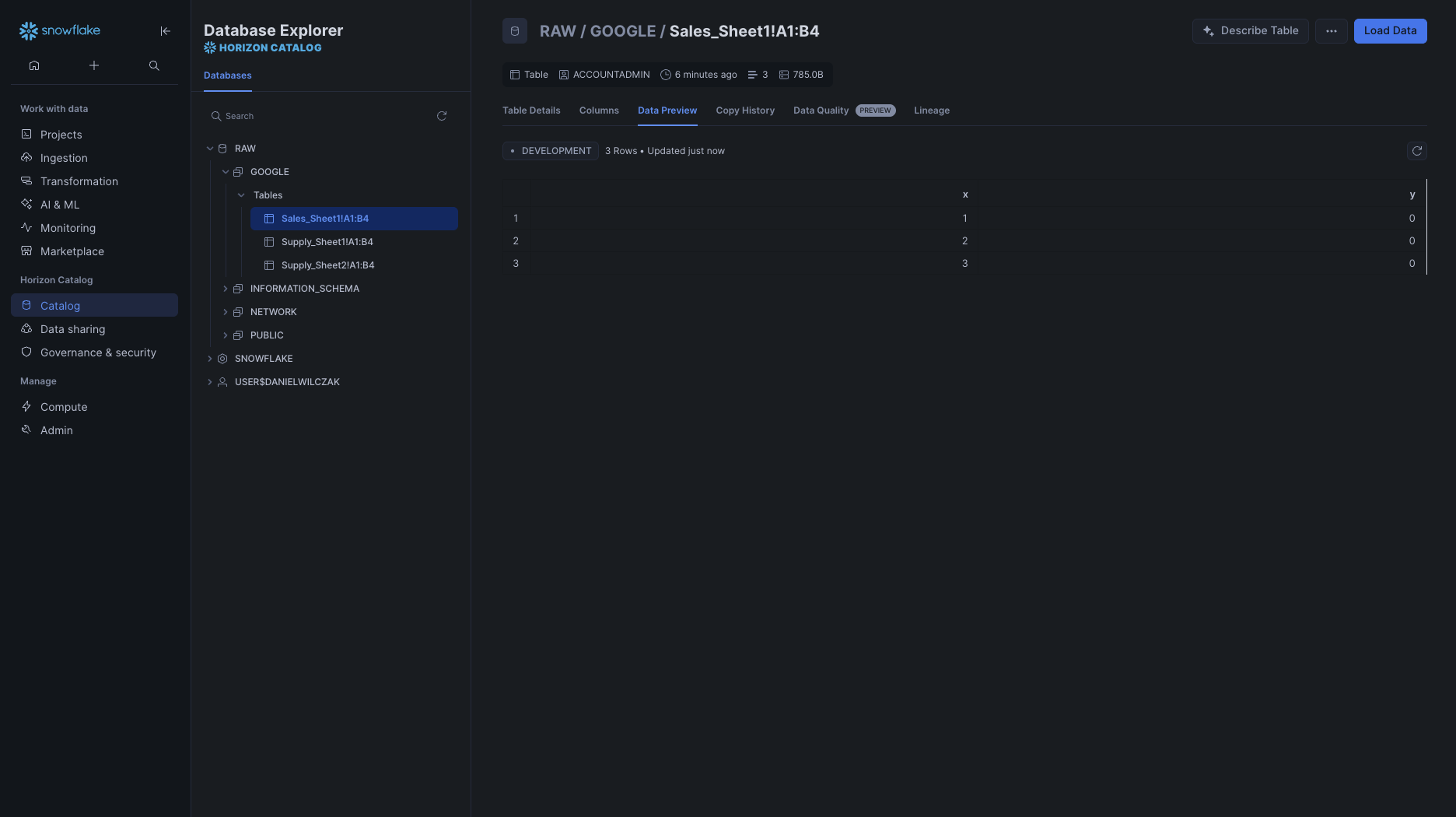Viewport: 1456px width, 817px height.
Task: Expand the SNOWFLAKE database
Action: [x=210, y=359]
